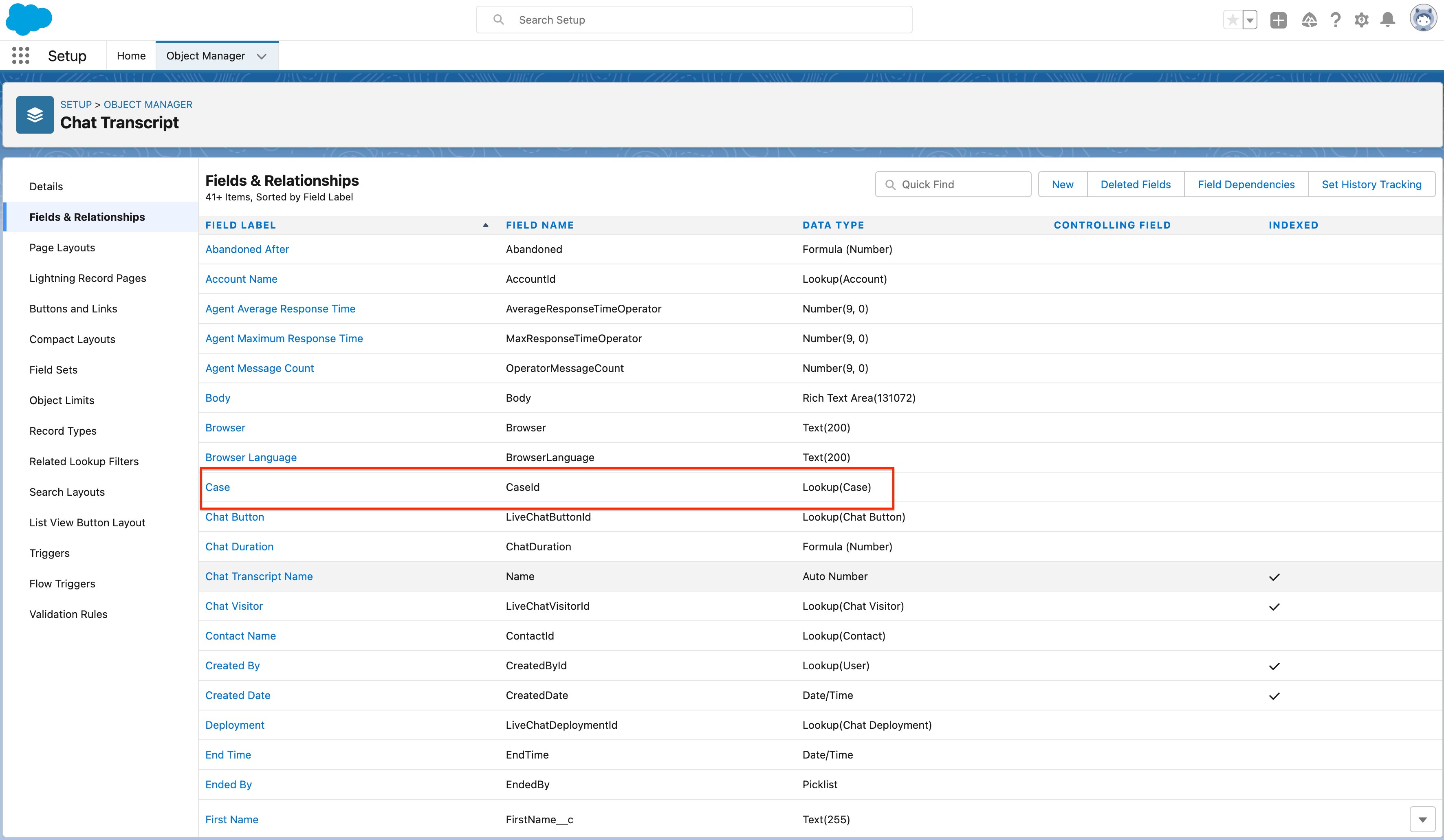Click into the Quick Find field
This screenshot has width=1444, height=840.
click(x=953, y=185)
